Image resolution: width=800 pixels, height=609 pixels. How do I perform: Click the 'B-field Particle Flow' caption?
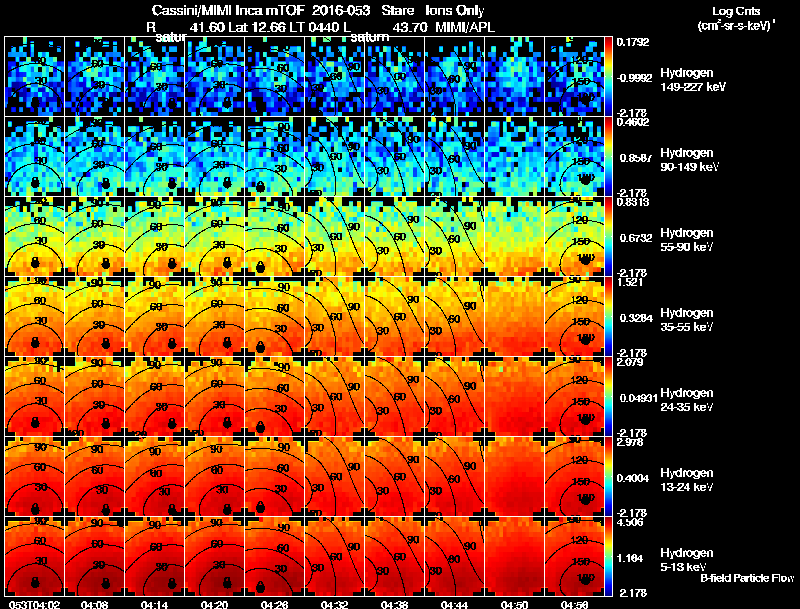pyautogui.click(x=747, y=578)
